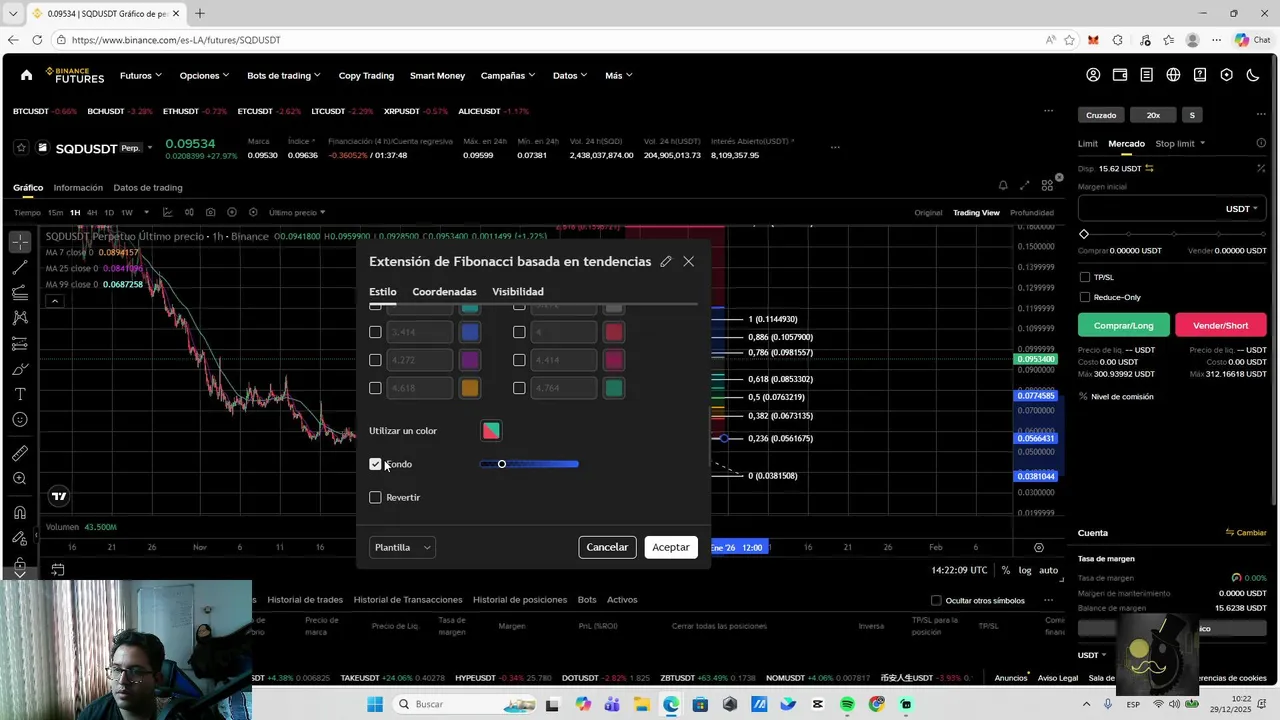The width and height of the screenshot is (1280, 720).
Task: Switch theme with the moon icon
Action: pyautogui.click(x=1253, y=75)
